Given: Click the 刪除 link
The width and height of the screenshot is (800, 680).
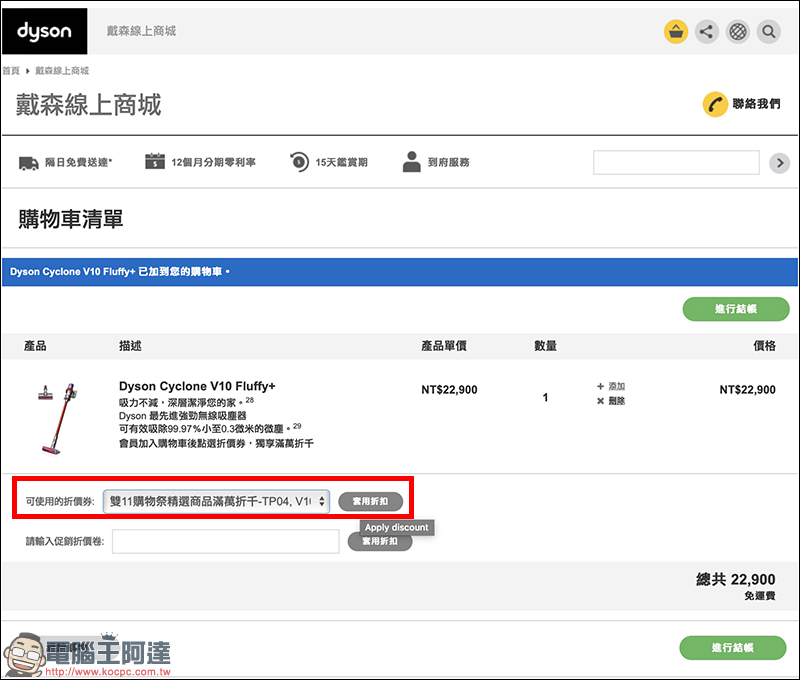Looking at the screenshot, I should pyautogui.click(x=616, y=401).
